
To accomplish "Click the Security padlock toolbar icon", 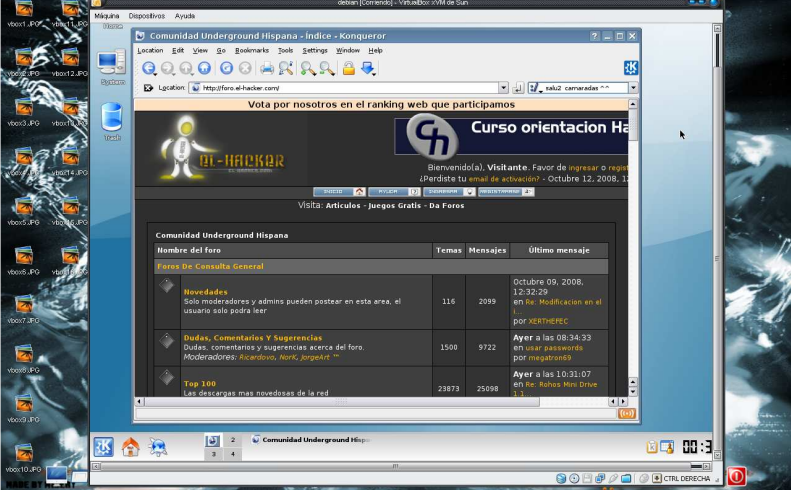I will [348, 68].
